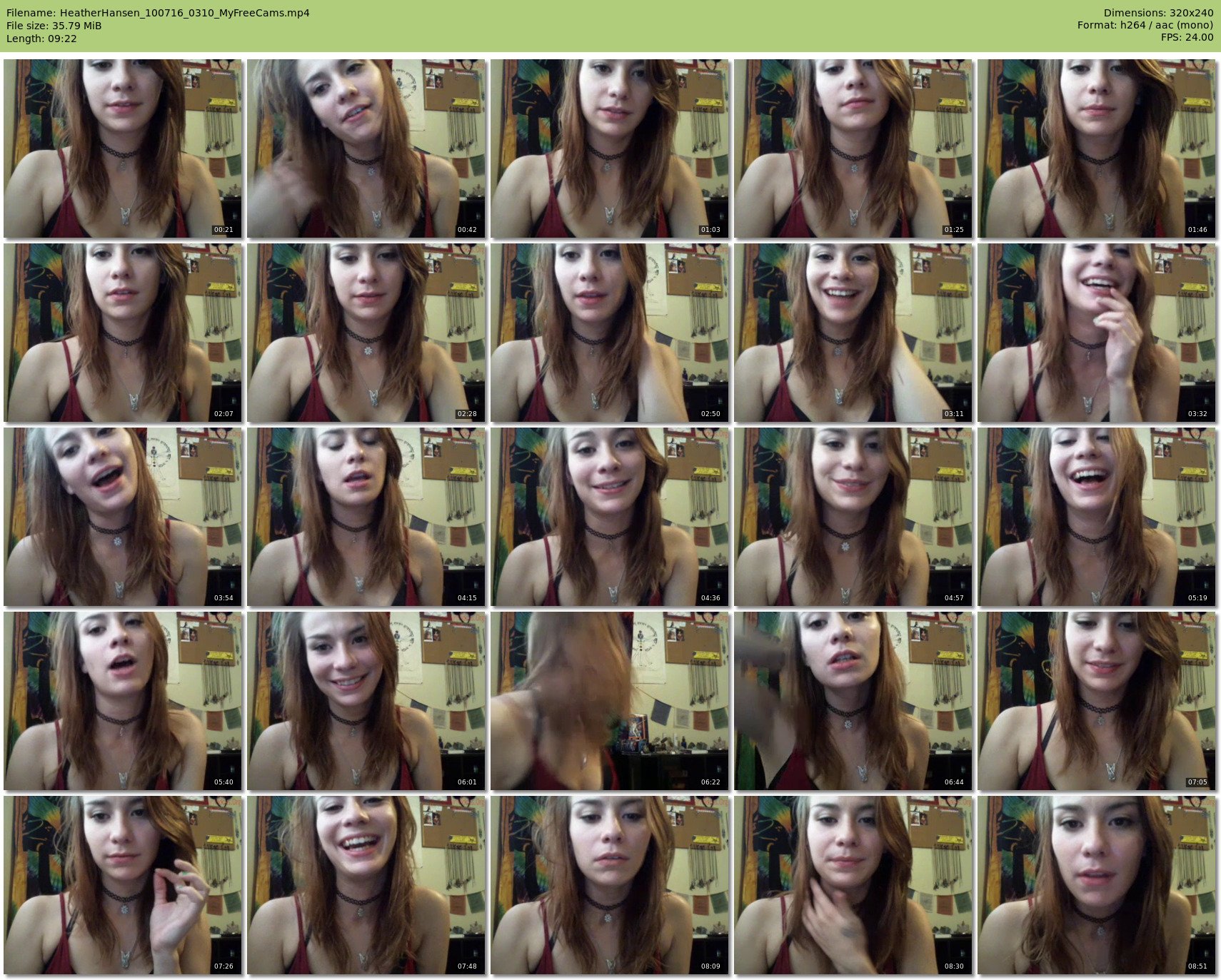The image size is (1221, 980).
Task: Open the thumbnail at 04:36
Action: pyautogui.click(x=610, y=517)
